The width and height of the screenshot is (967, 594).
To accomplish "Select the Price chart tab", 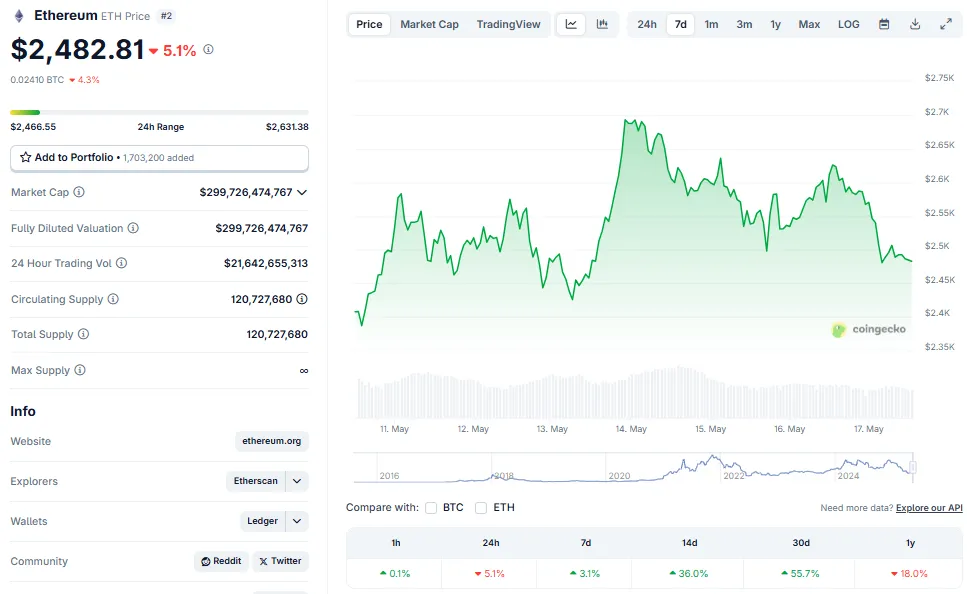I will (369, 24).
